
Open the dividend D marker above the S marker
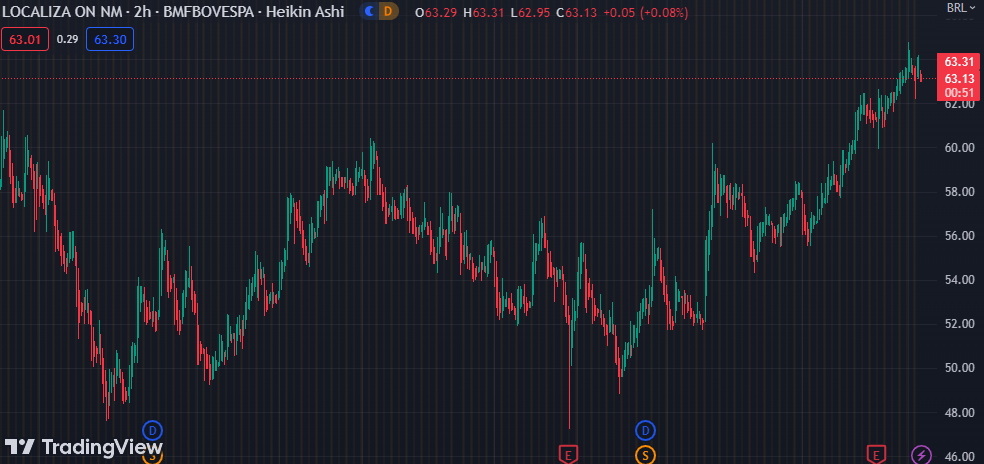(x=645, y=431)
